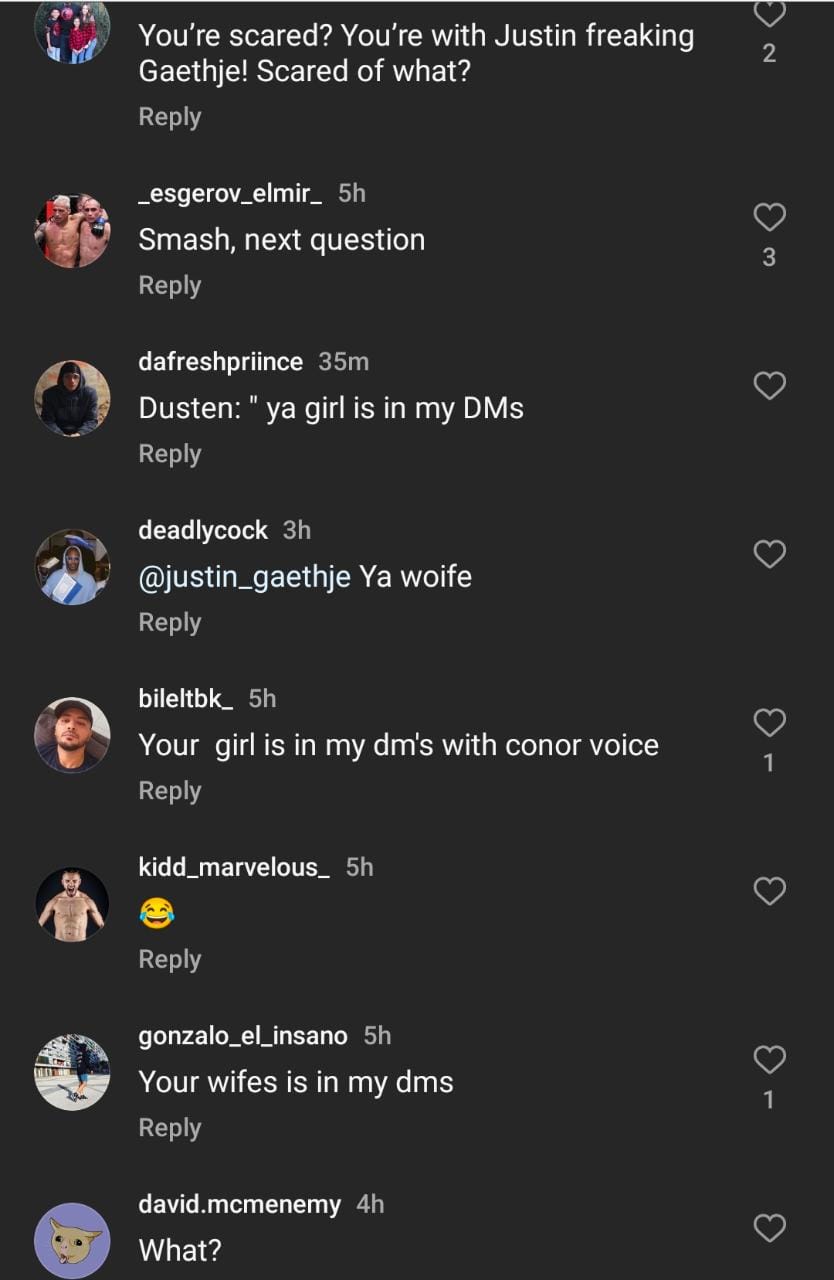Open the kidd_marvelous_ username link
834x1280 pixels.
click(233, 867)
